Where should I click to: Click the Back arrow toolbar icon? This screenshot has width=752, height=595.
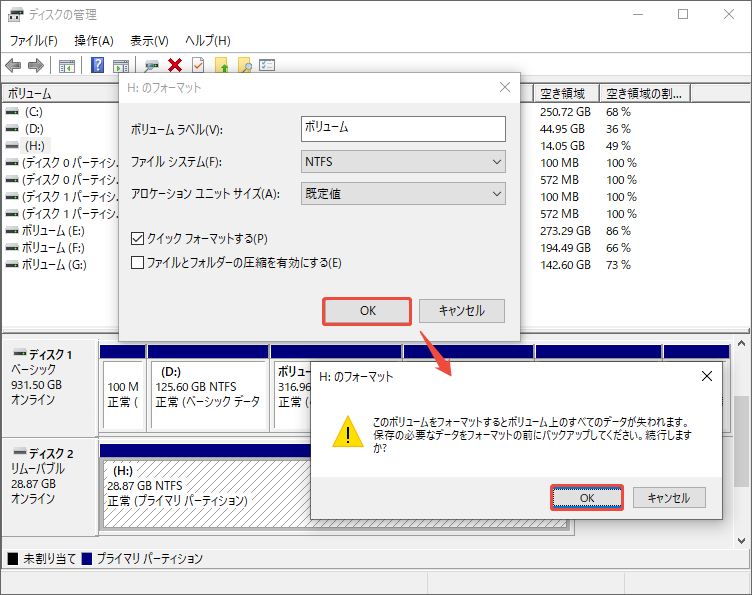(x=13, y=65)
